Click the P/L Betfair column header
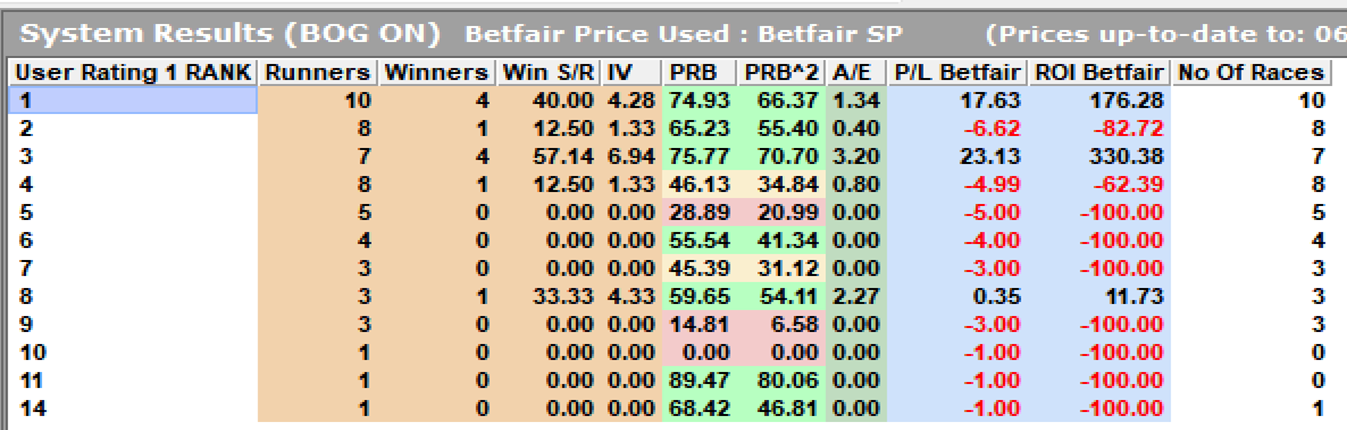 click(x=956, y=72)
